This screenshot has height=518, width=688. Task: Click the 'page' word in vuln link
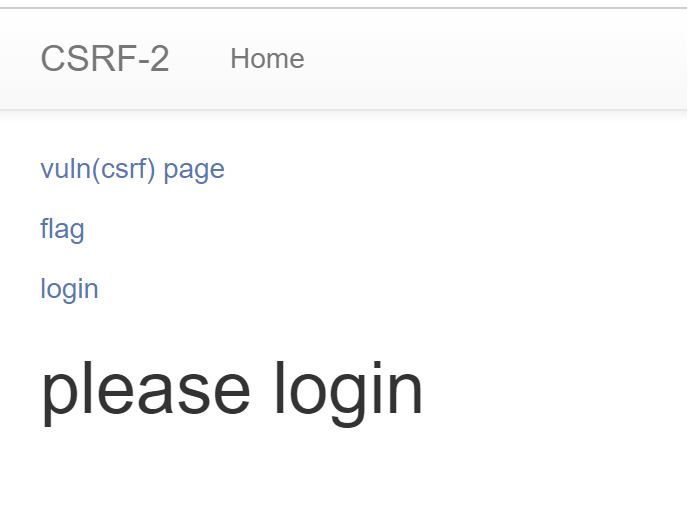point(194,171)
